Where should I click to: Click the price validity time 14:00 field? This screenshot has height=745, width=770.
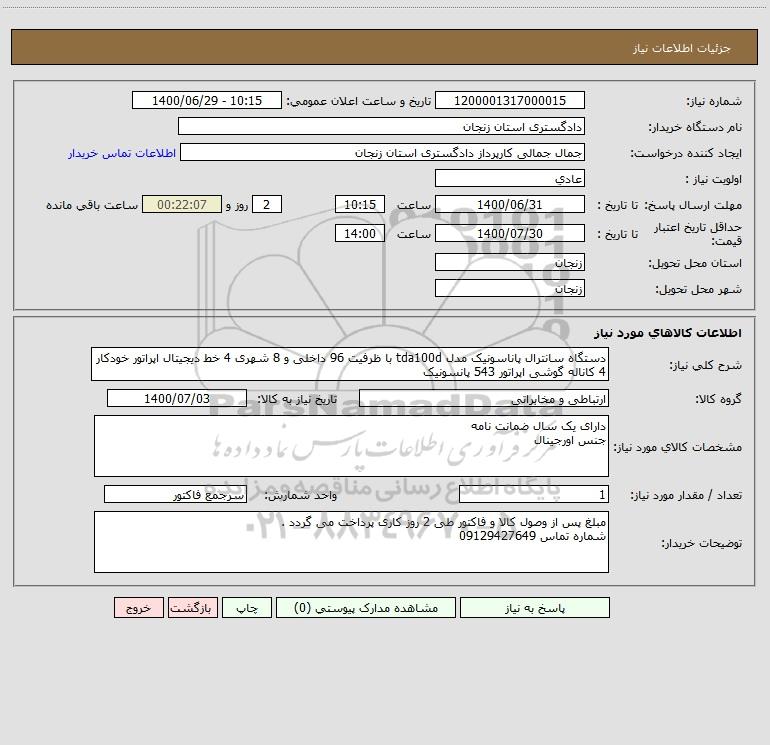pos(359,233)
